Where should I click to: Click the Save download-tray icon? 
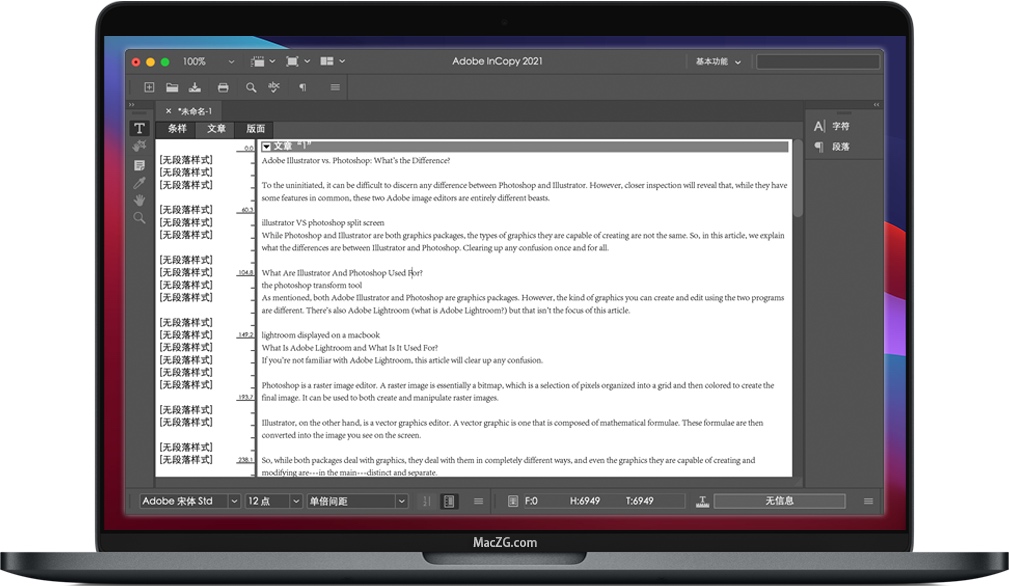point(195,87)
